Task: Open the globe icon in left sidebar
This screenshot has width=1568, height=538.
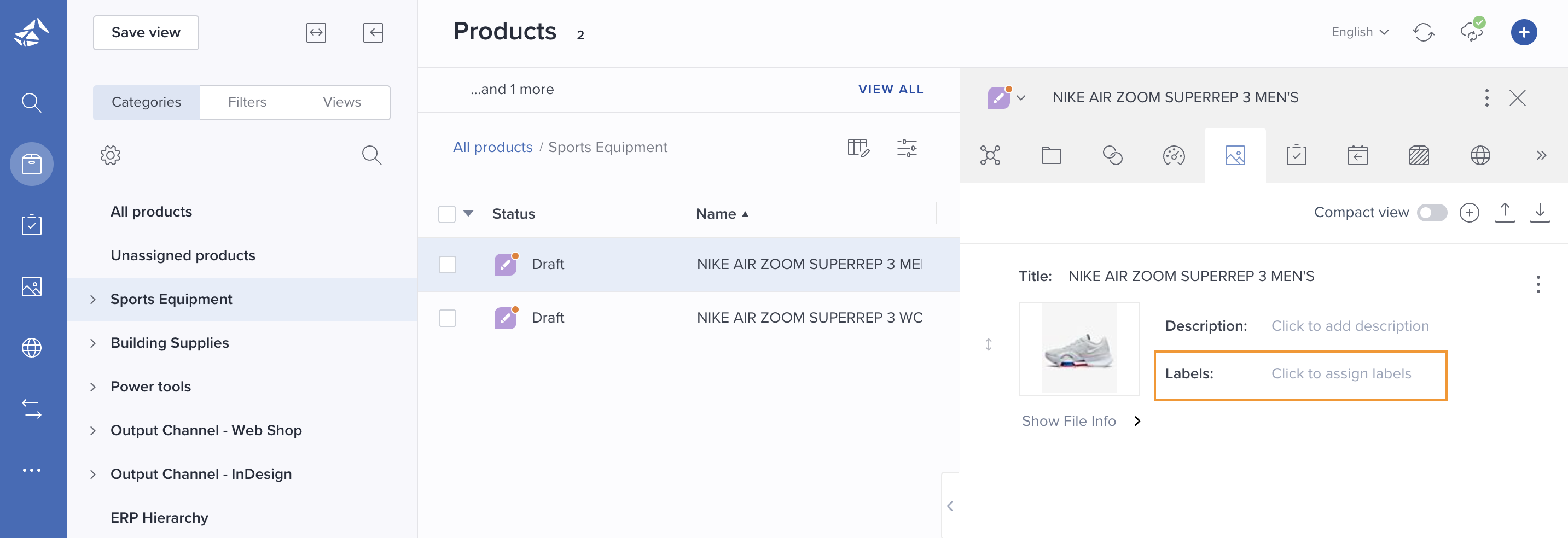Action: click(32, 348)
